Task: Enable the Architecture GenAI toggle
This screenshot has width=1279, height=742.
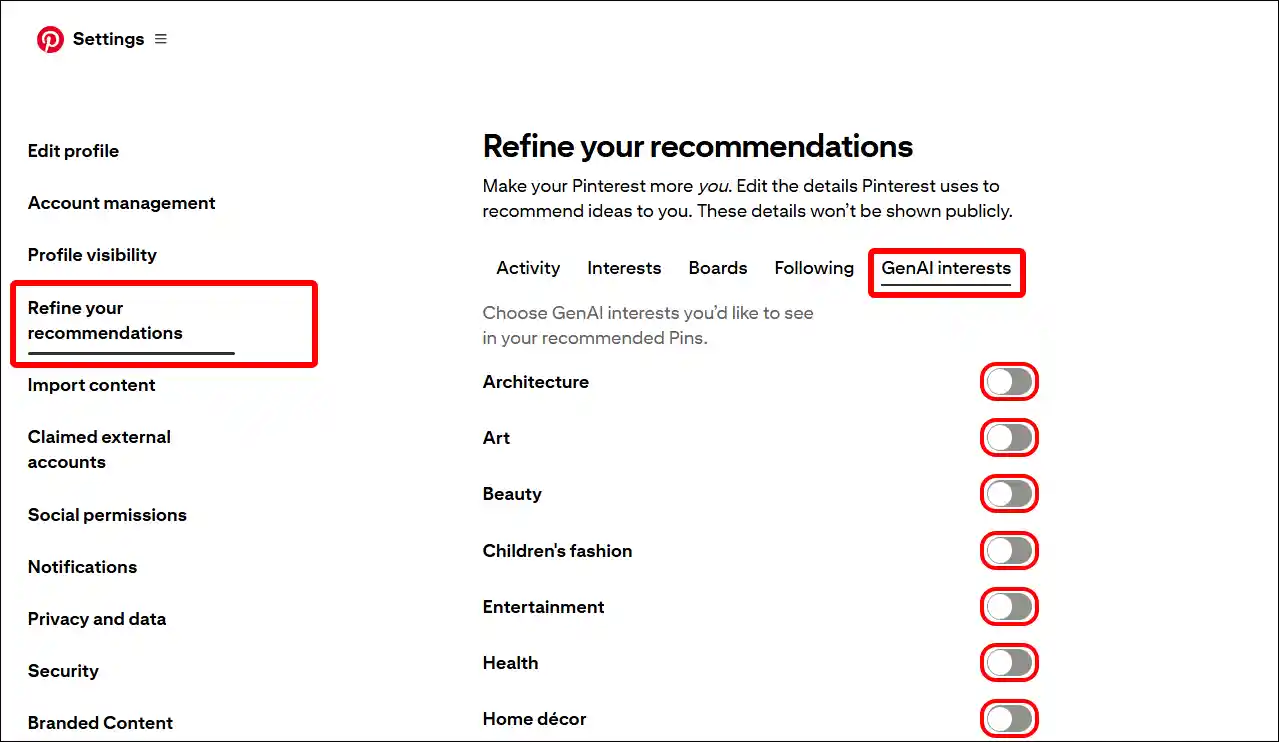Action: [1008, 382]
